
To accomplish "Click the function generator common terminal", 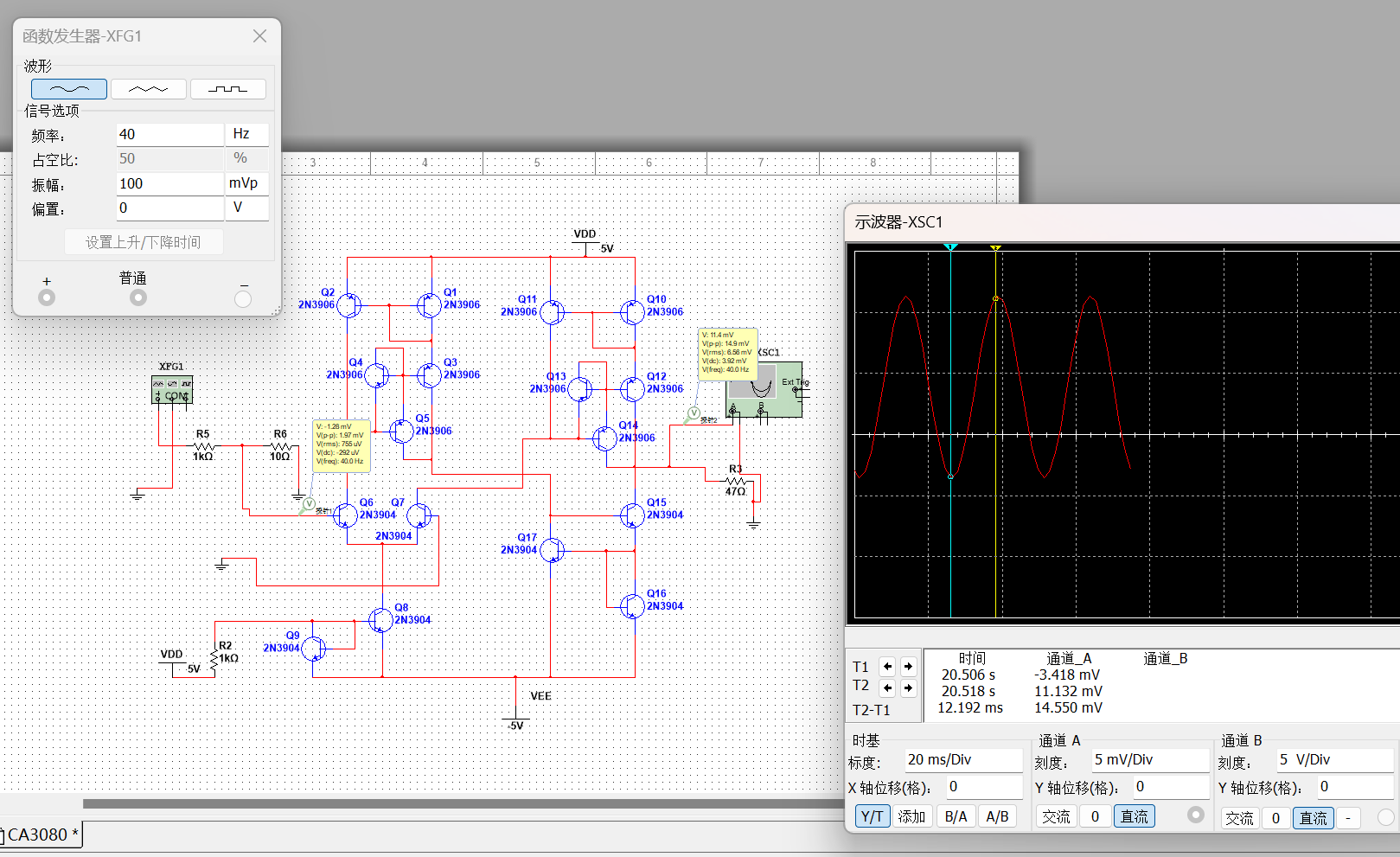I will [x=137, y=297].
